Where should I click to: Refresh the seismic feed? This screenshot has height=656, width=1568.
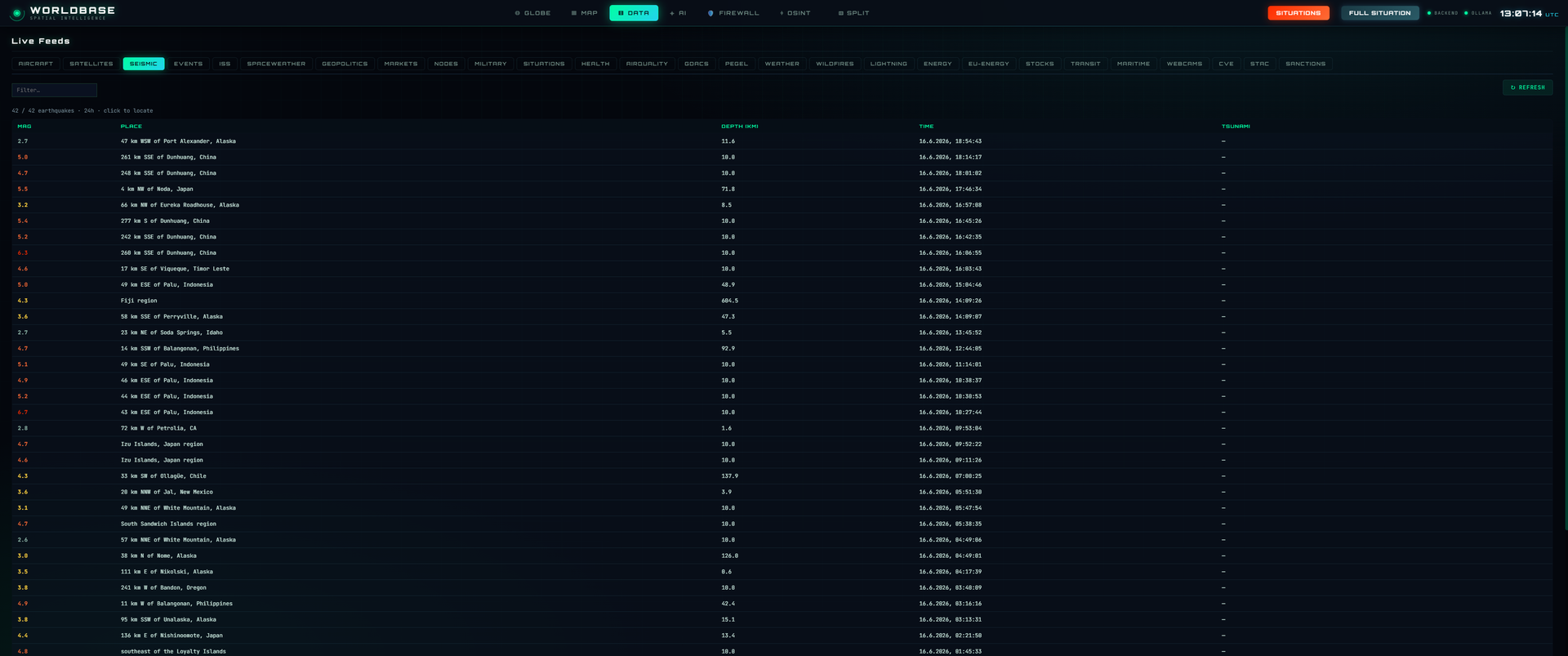tap(1527, 87)
